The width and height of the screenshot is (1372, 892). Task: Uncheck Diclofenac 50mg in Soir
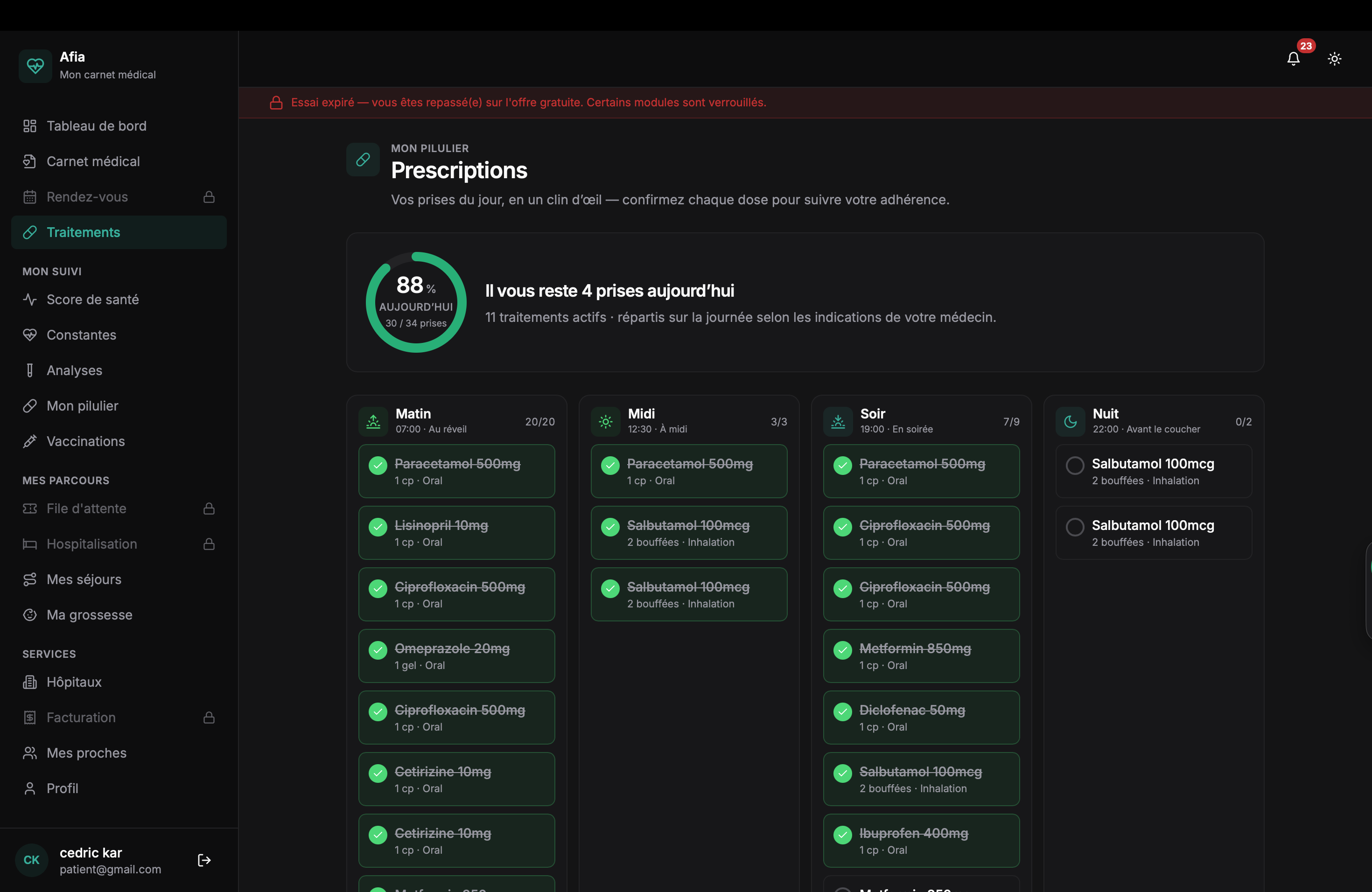click(842, 711)
